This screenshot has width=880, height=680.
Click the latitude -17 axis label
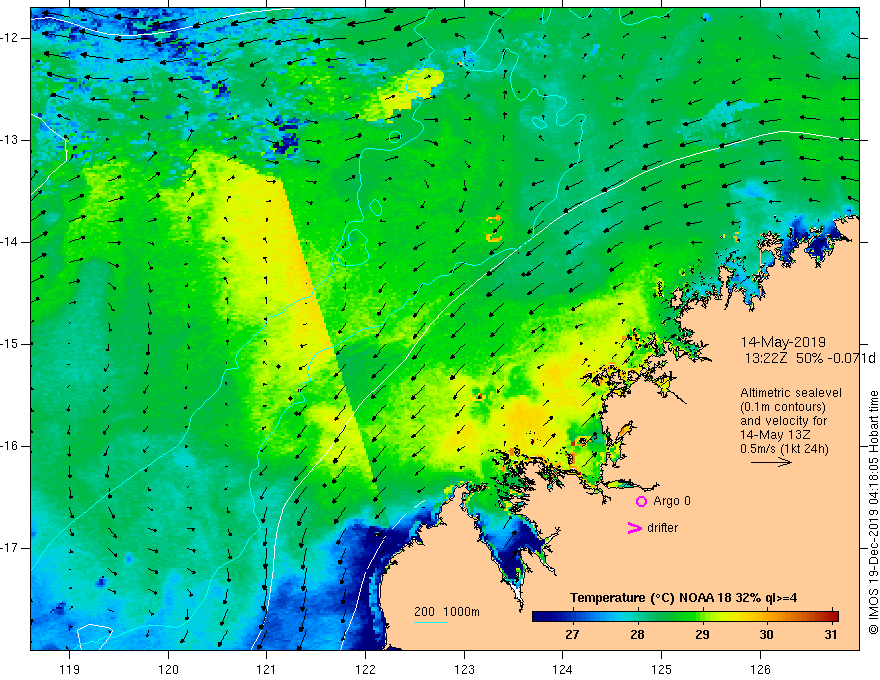point(11,548)
